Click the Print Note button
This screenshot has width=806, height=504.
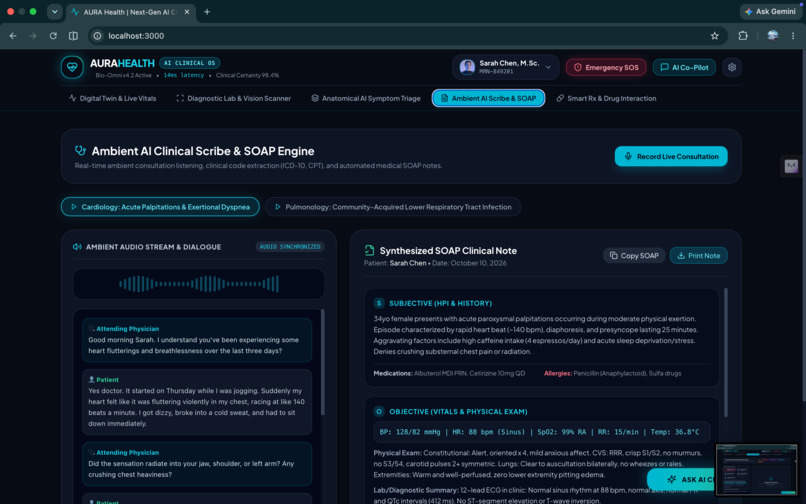pos(699,256)
